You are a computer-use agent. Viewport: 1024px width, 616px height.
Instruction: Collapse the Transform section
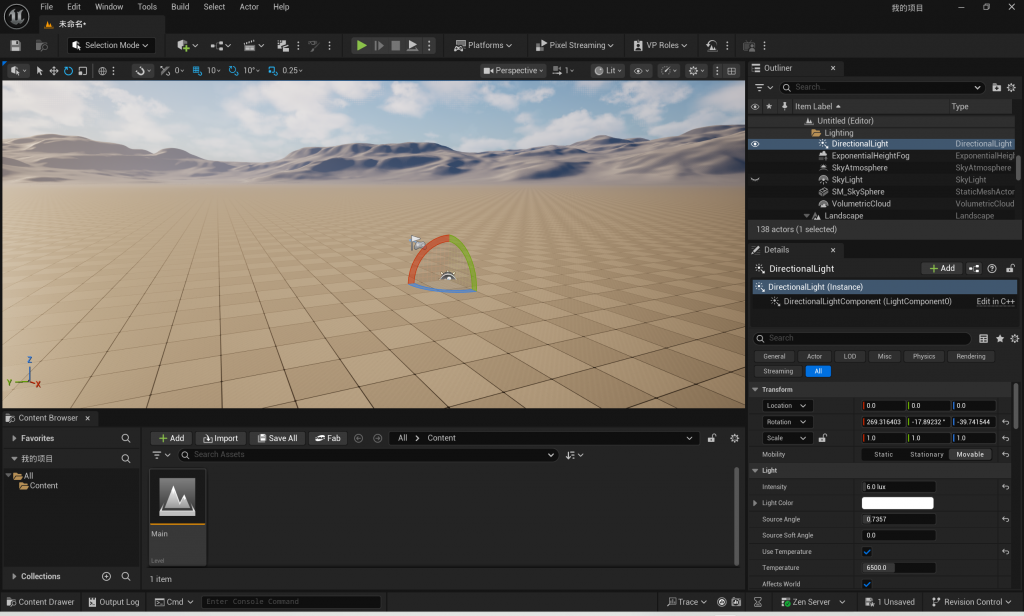[755, 389]
